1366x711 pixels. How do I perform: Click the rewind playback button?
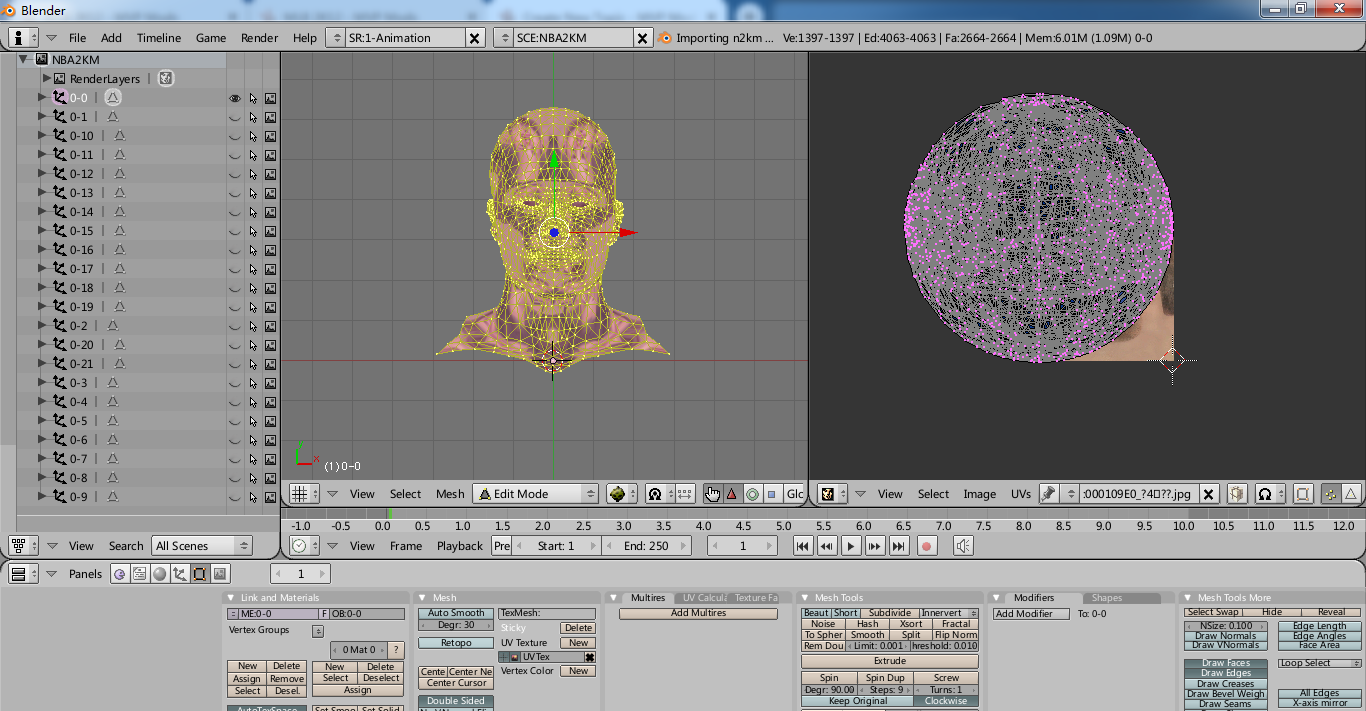coord(826,546)
